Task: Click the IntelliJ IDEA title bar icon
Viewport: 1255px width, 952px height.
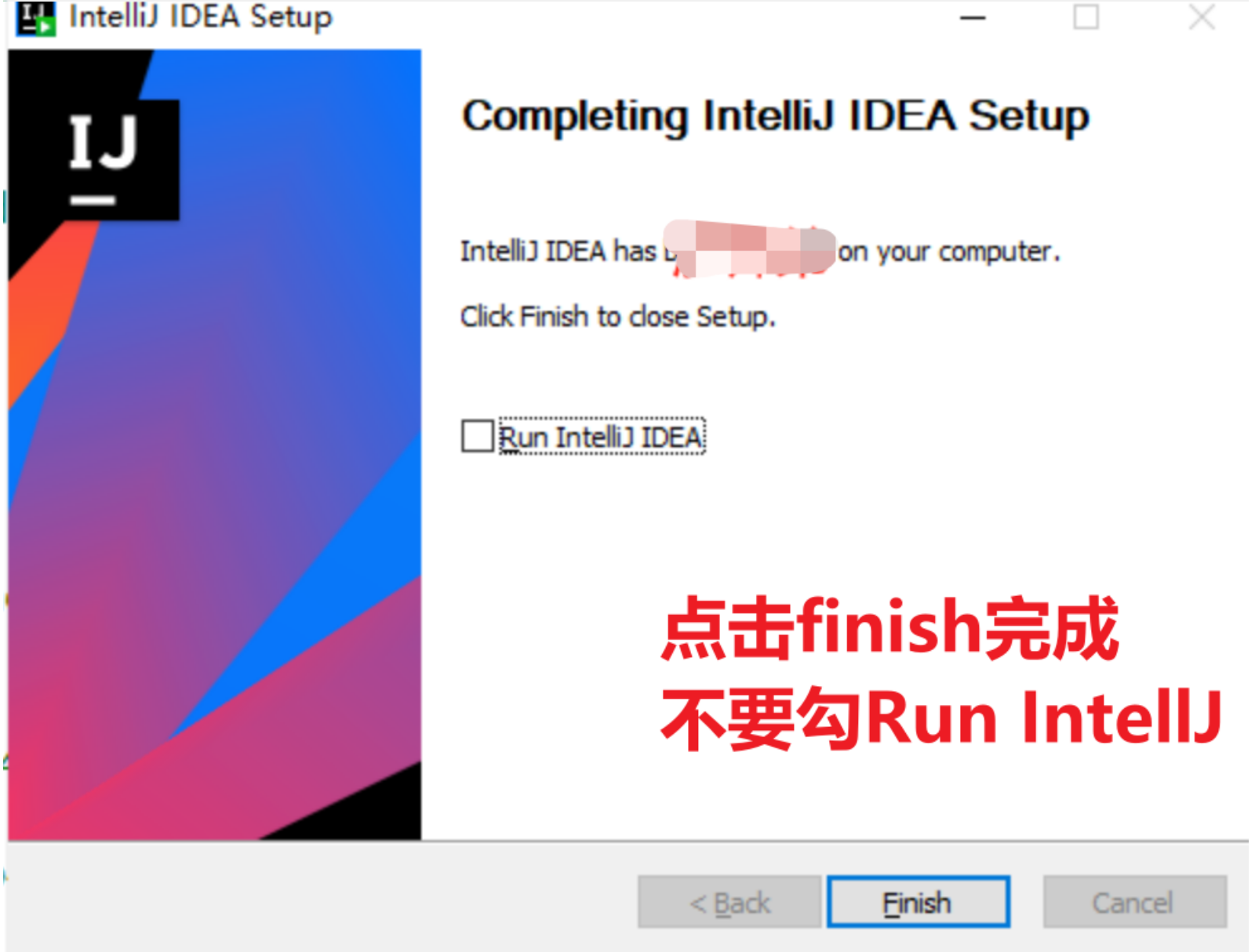Action: [36, 17]
